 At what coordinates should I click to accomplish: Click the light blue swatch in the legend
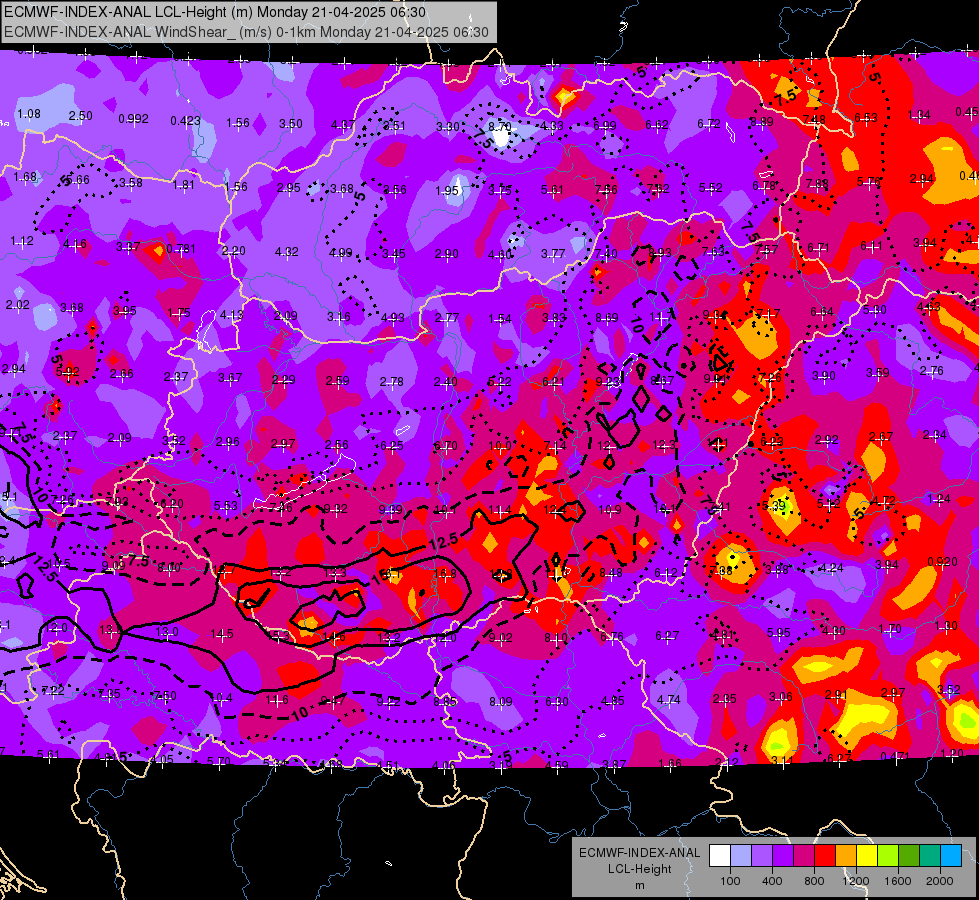pyautogui.click(x=741, y=856)
